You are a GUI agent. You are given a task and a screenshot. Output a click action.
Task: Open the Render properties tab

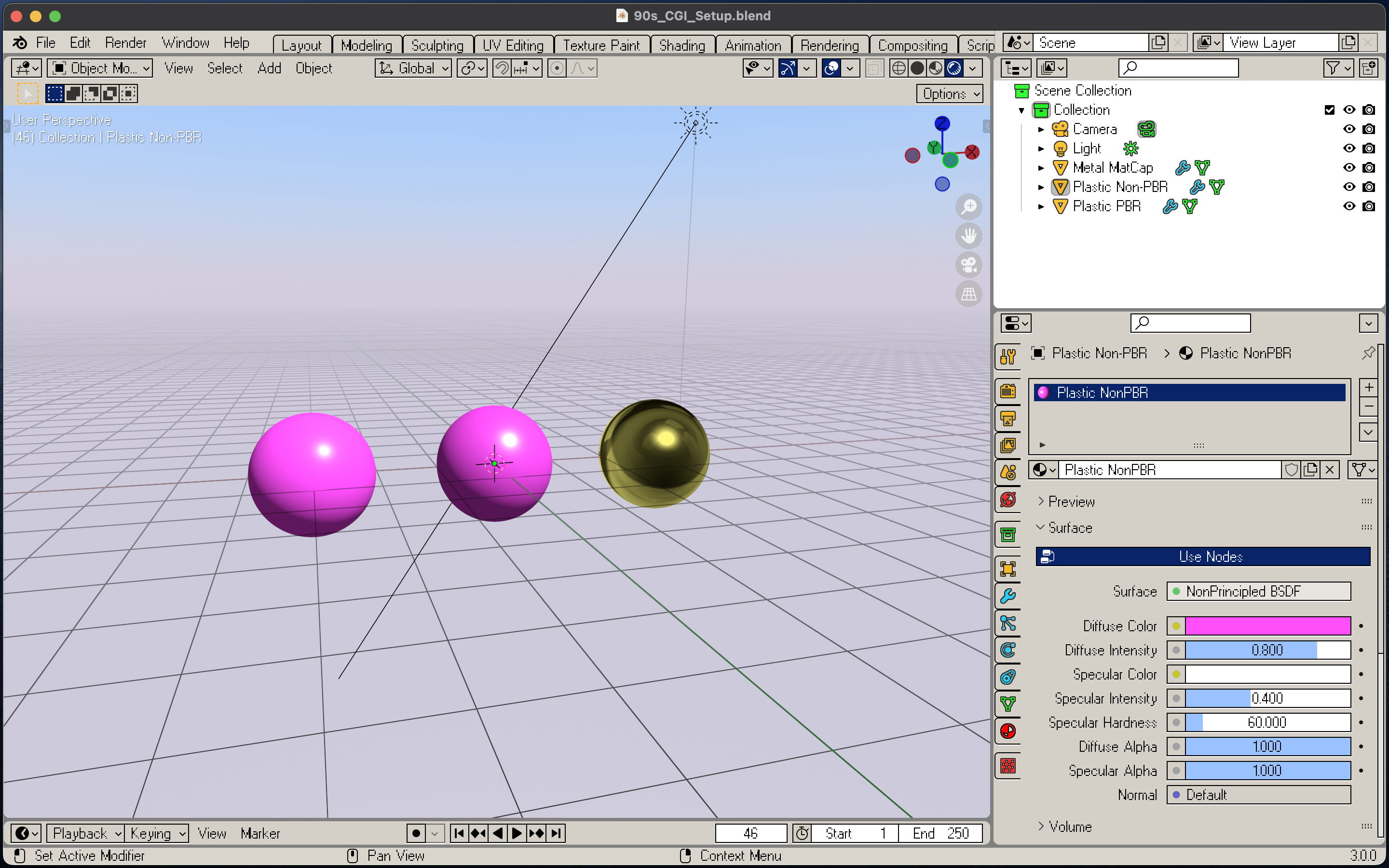pyautogui.click(x=1008, y=392)
